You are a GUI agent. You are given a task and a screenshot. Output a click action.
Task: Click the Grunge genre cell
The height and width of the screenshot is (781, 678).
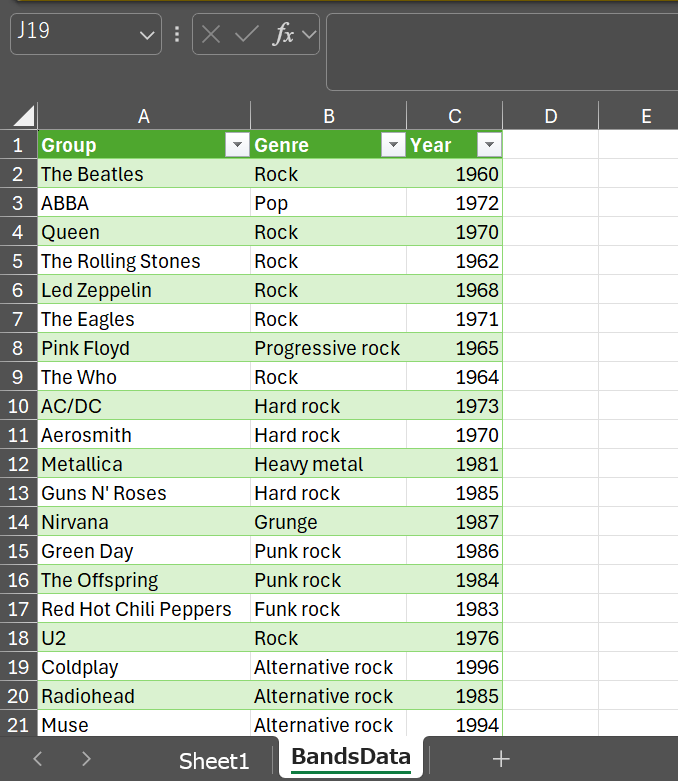pyautogui.click(x=329, y=522)
